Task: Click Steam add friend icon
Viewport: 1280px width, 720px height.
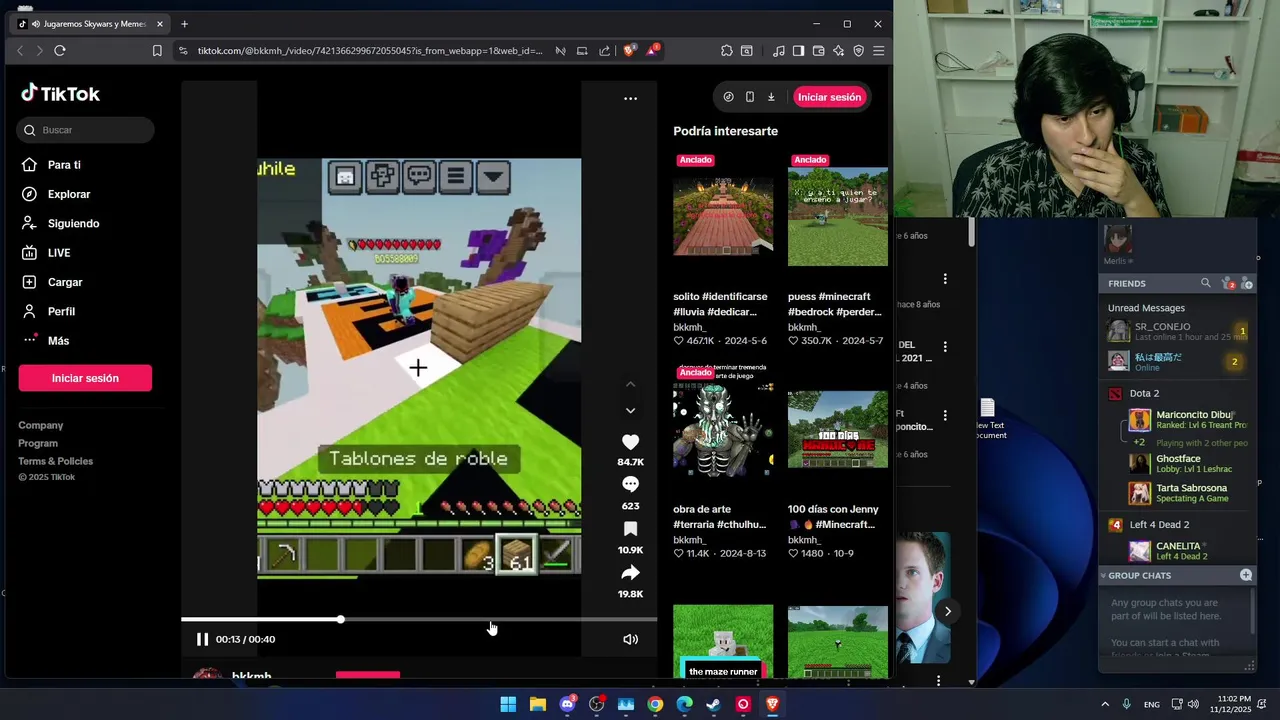Action: [x=1246, y=284]
